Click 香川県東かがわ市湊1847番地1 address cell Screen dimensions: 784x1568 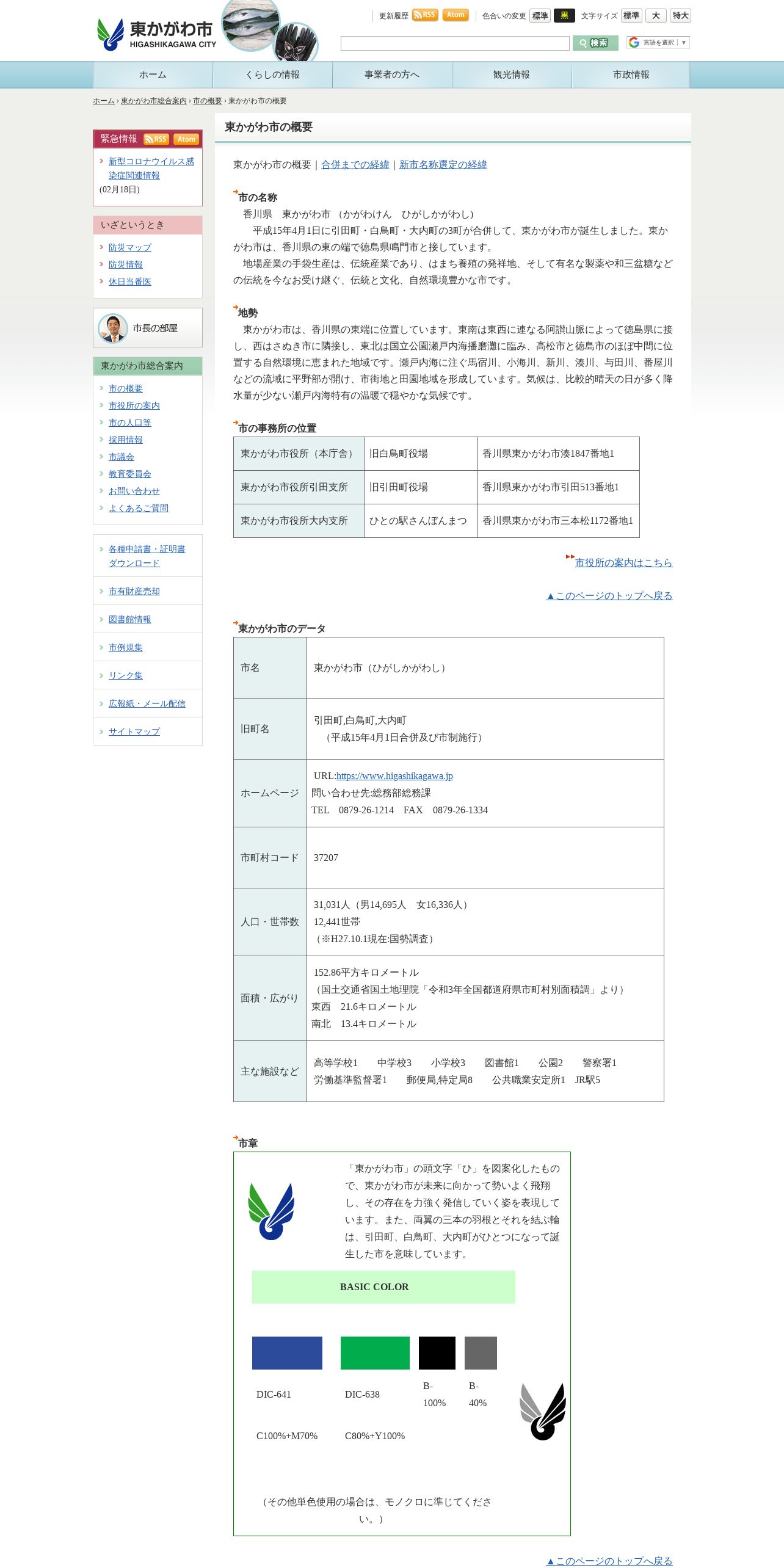coord(558,454)
